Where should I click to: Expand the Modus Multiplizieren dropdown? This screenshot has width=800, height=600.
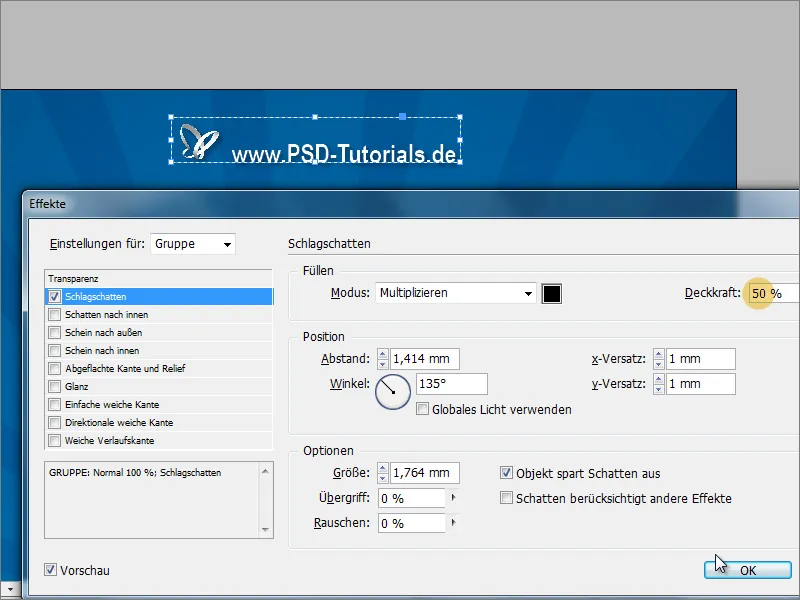click(455, 293)
